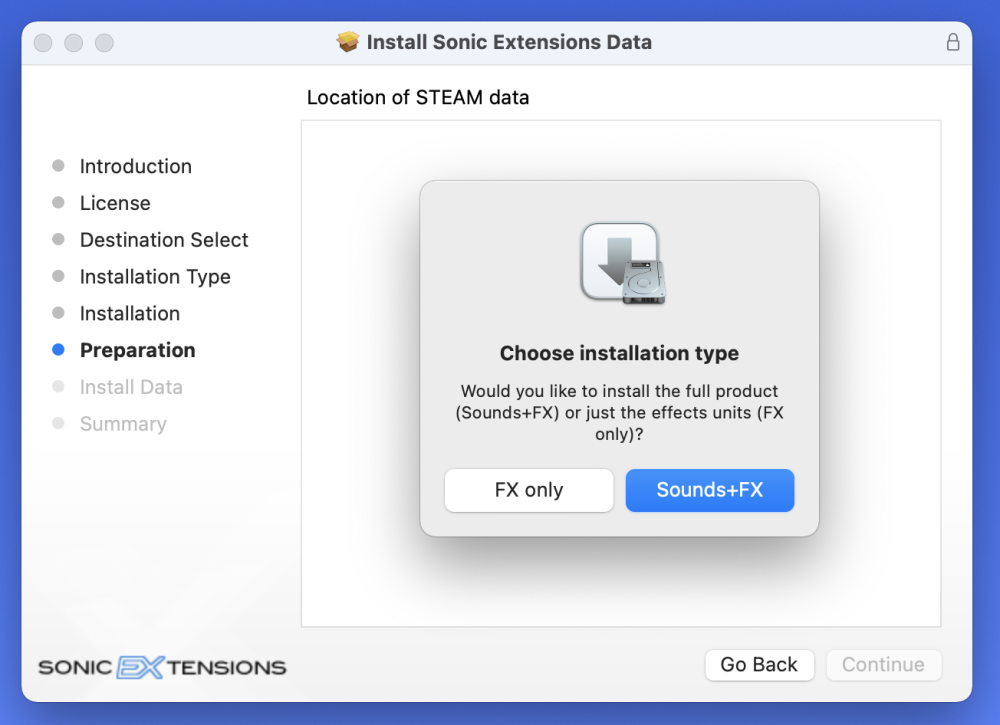Select the License step in the sidebar
The height and width of the screenshot is (725, 1000).
pos(115,203)
